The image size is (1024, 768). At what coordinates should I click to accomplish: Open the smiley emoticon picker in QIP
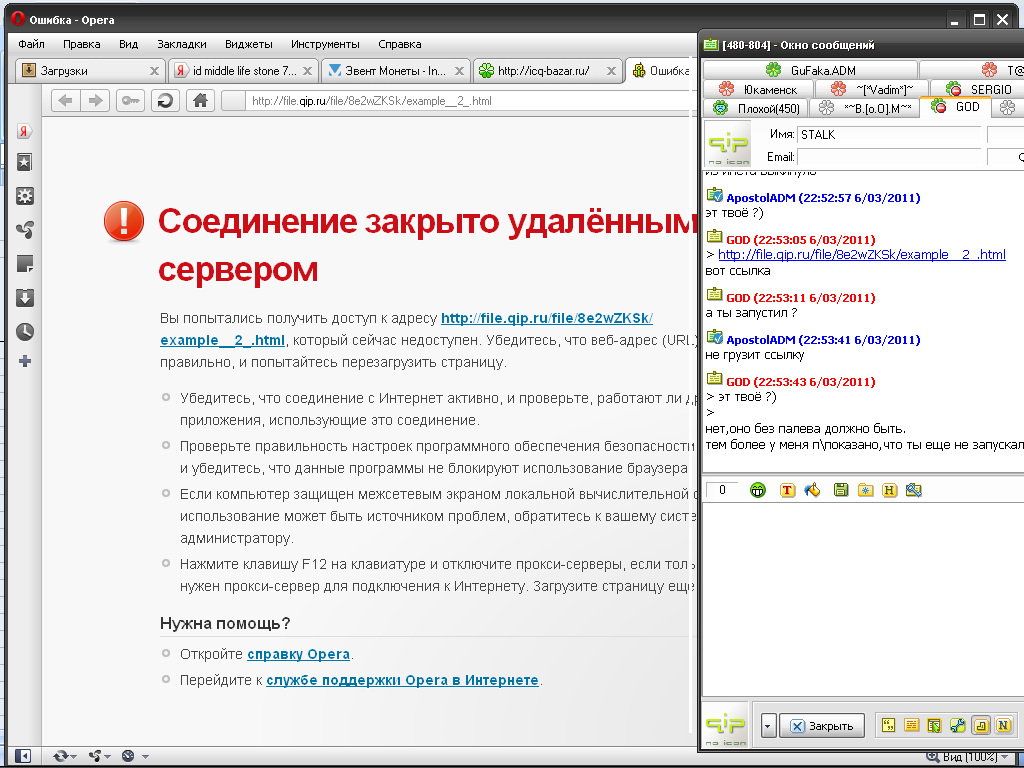[760, 490]
